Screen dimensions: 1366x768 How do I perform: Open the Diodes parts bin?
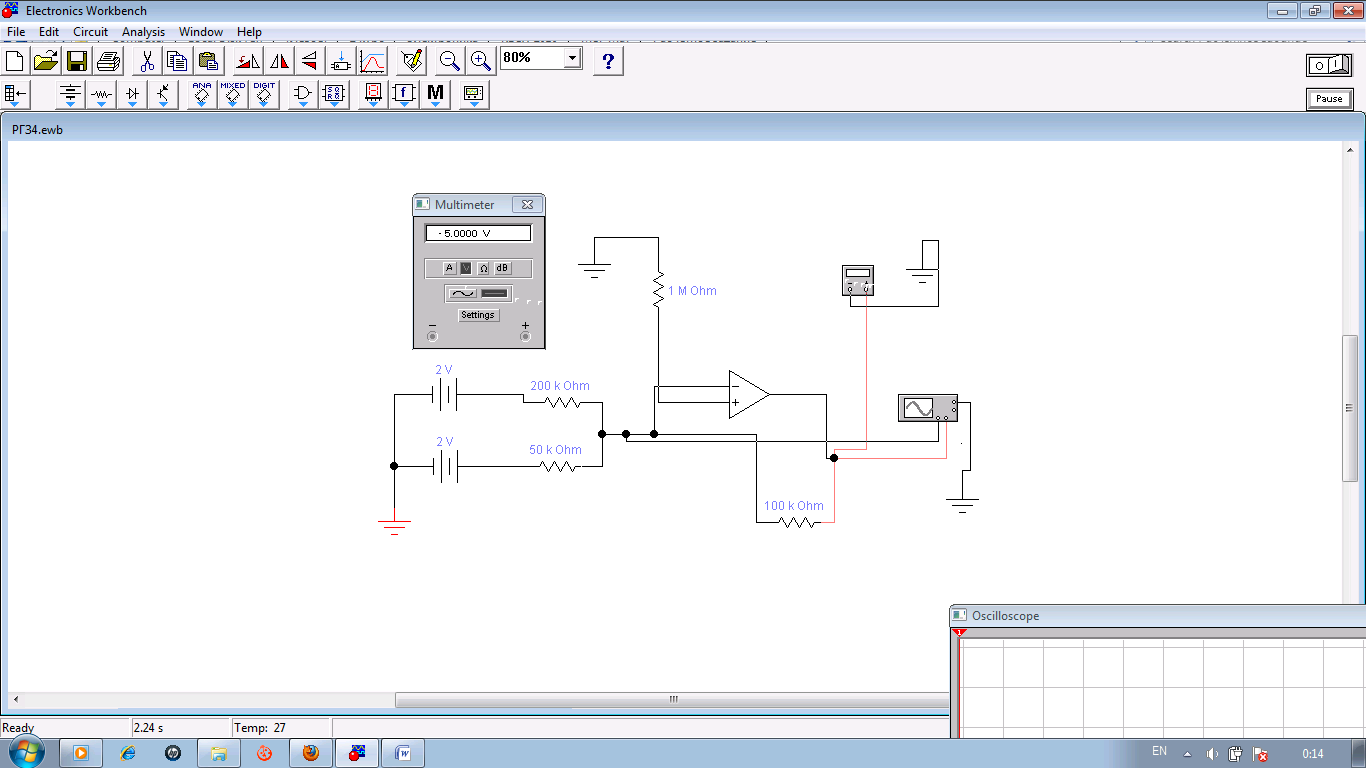pos(132,95)
